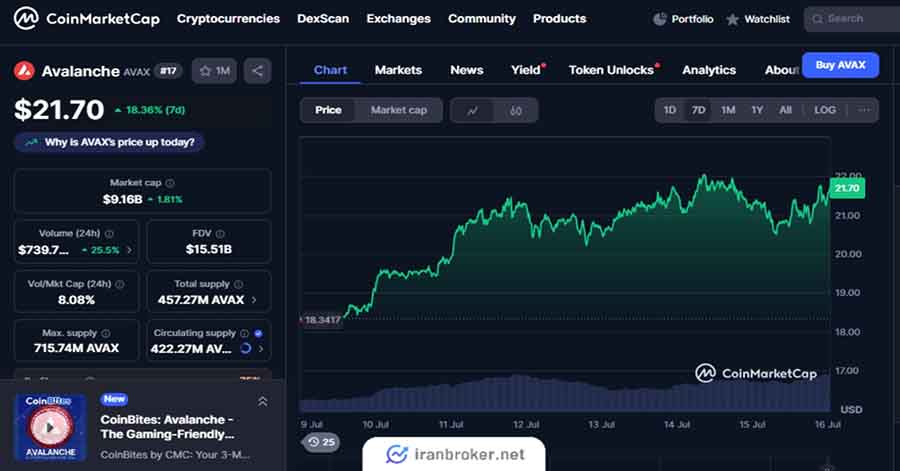Click Volume (24h) info icon

(109, 233)
